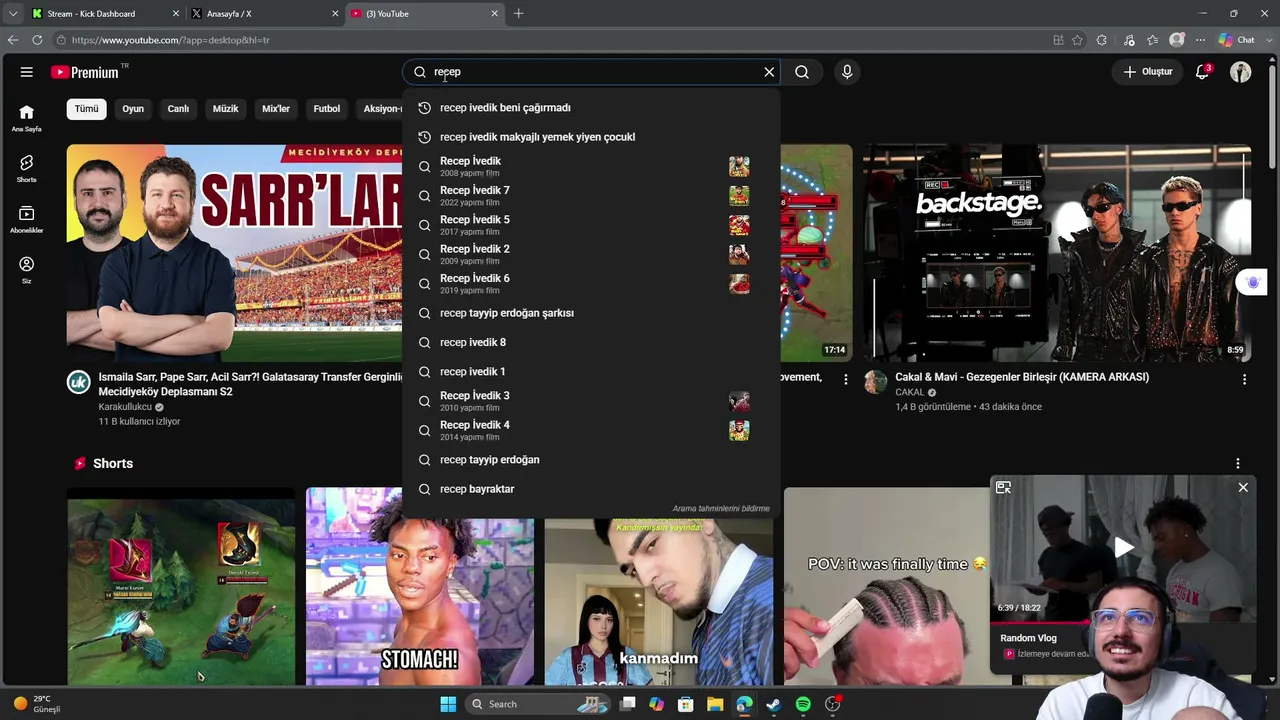Clear the search box with the X
This screenshot has width=1280, height=720.
click(769, 72)
